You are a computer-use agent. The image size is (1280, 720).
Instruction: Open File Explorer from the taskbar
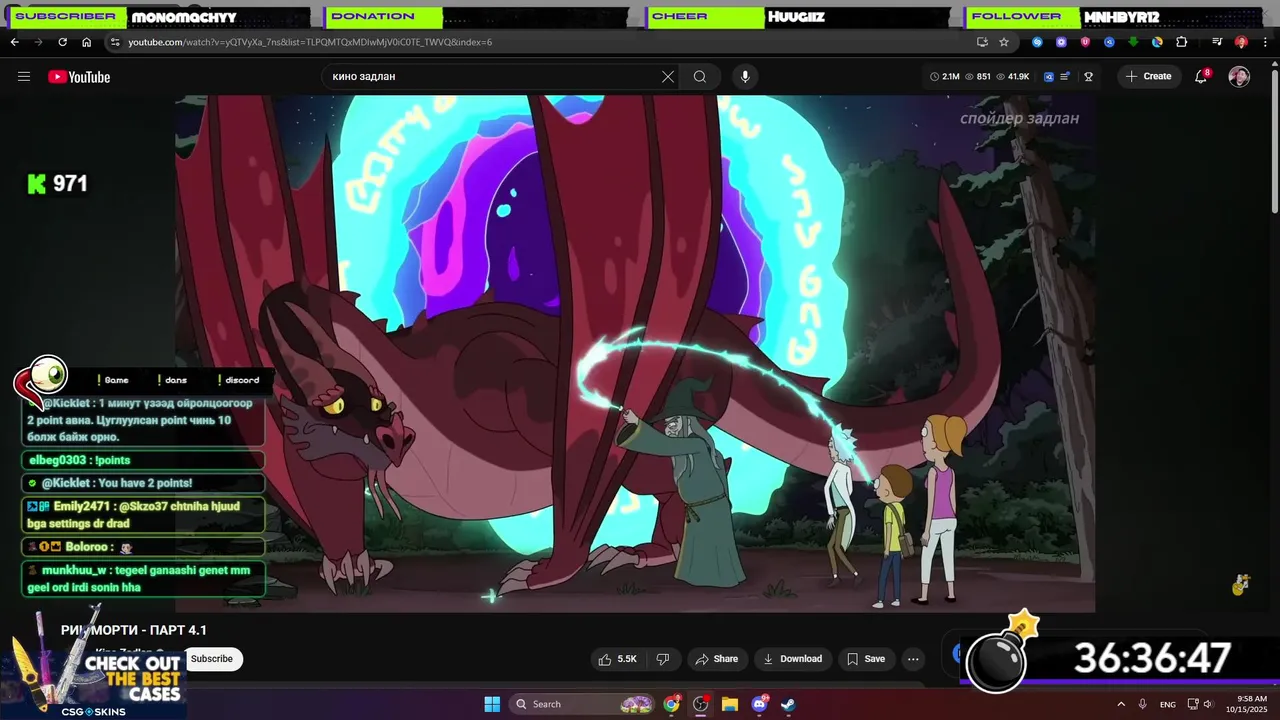click(730, 704)
